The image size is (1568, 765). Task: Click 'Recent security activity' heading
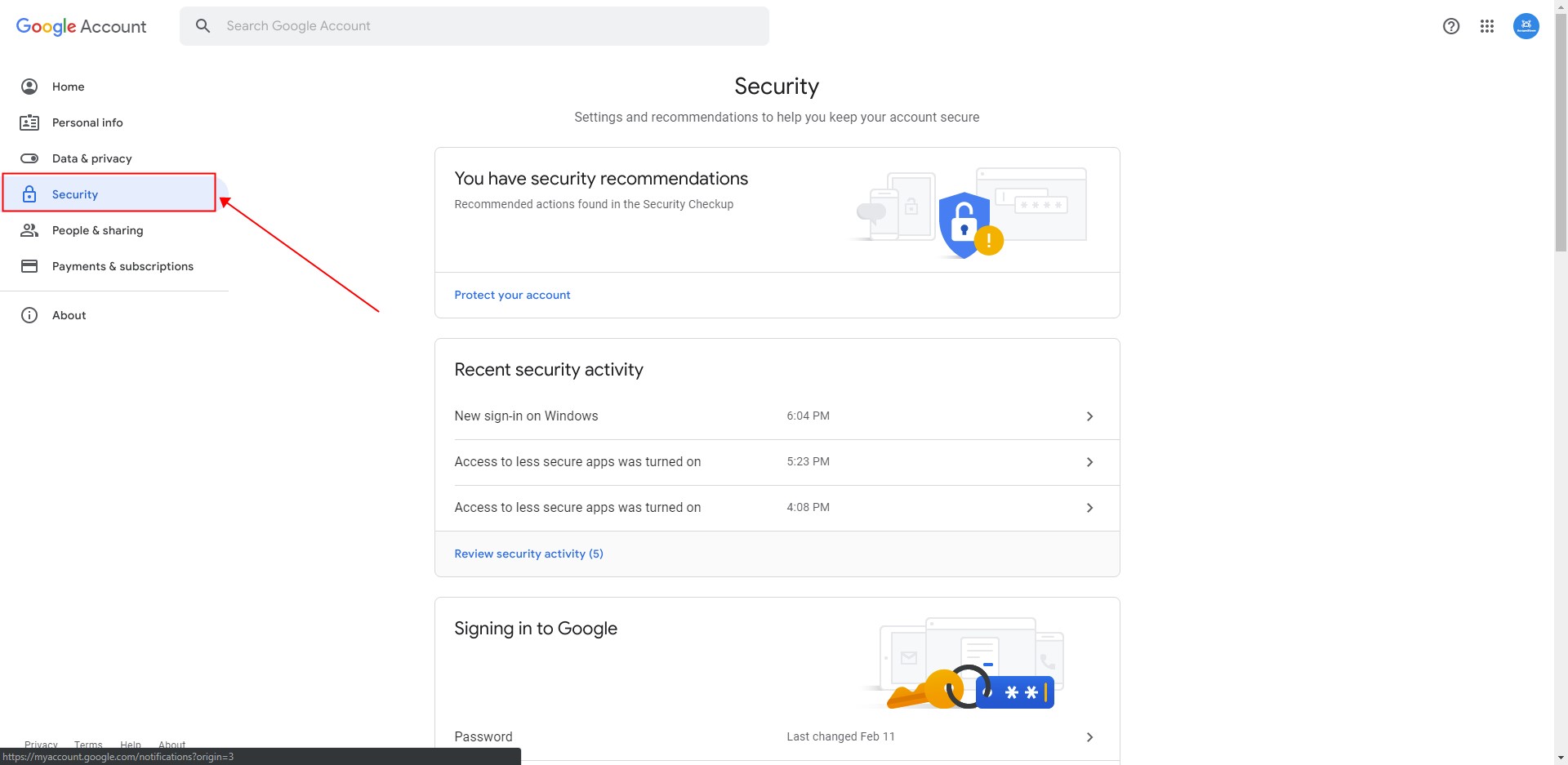549,370
